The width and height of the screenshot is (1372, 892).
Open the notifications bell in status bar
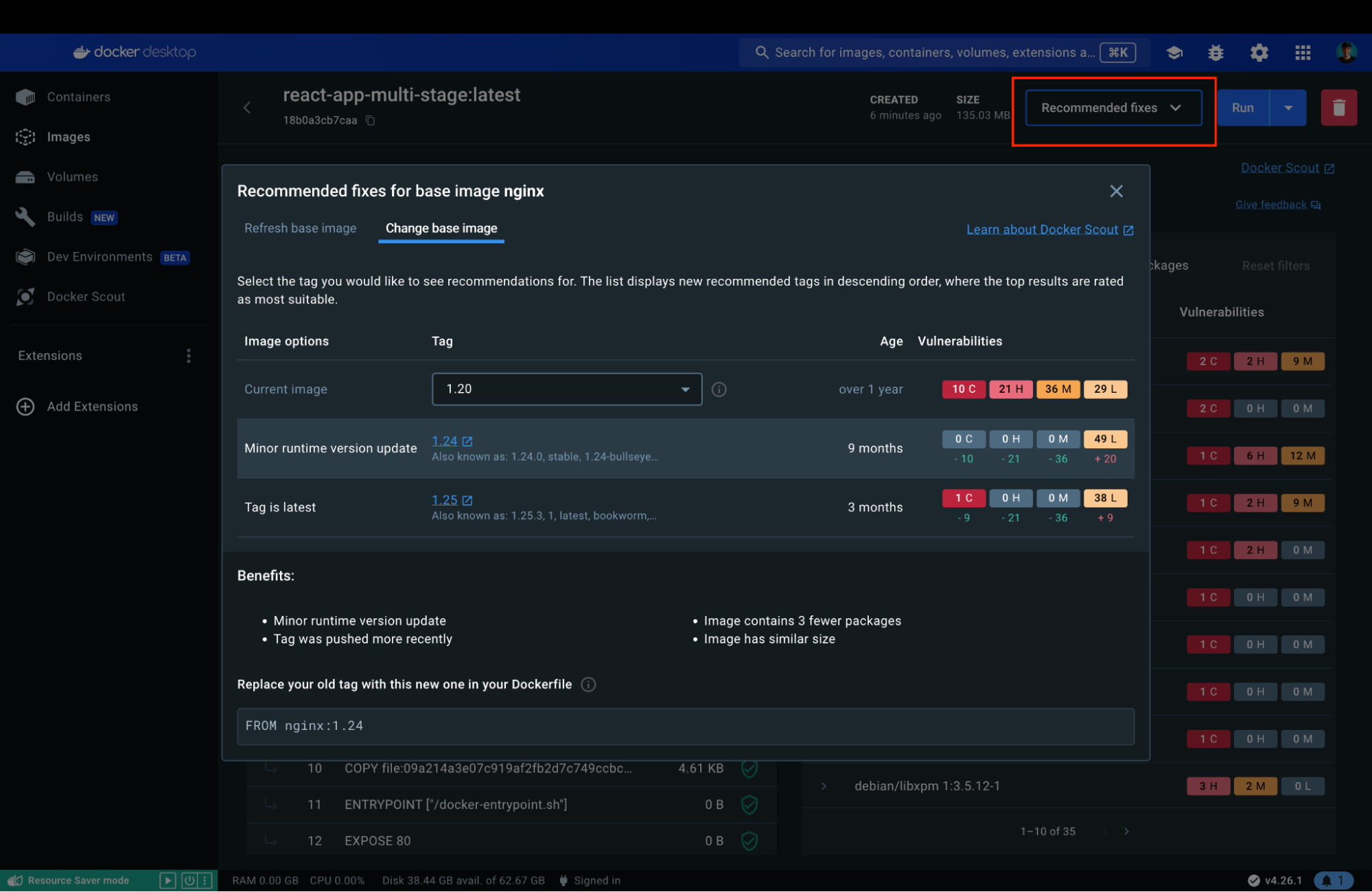(1332, 880)
